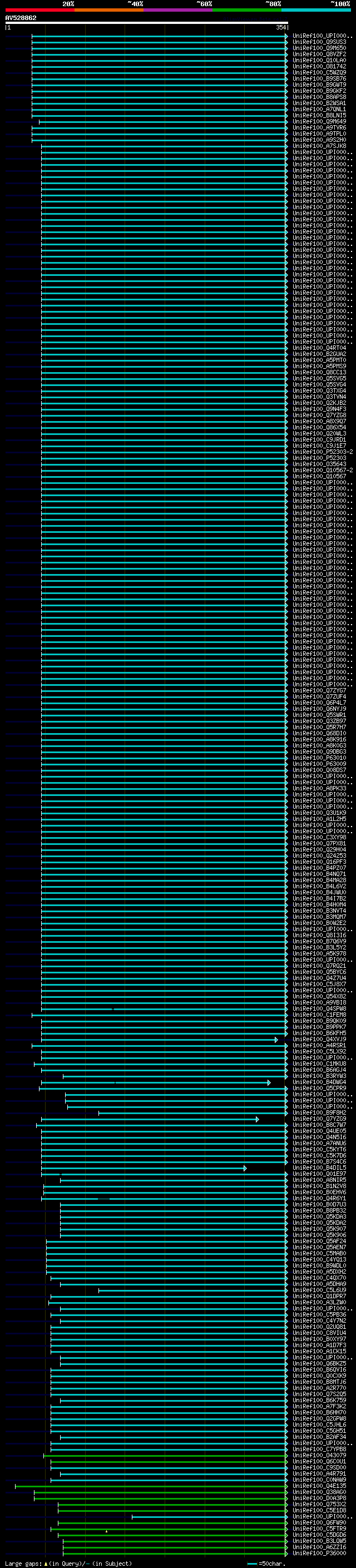Open hit UniRef100_C5WZQ9
356x1568 pixels.
tap(319, 72)
